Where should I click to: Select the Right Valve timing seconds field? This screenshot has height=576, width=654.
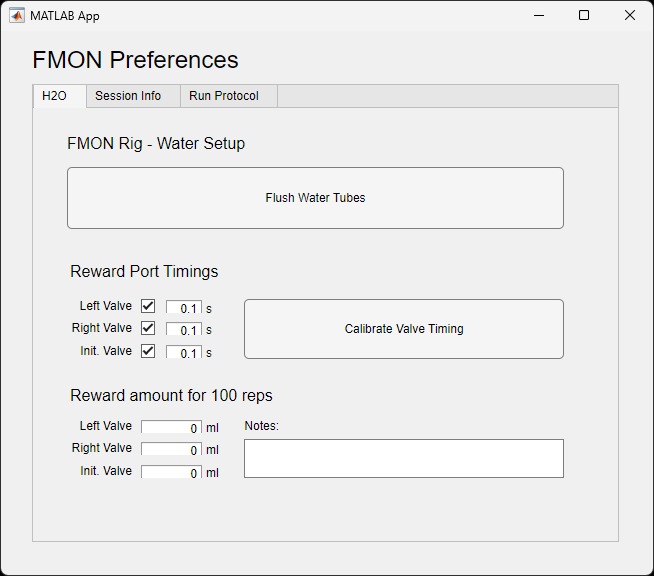(x=184, y=329)
